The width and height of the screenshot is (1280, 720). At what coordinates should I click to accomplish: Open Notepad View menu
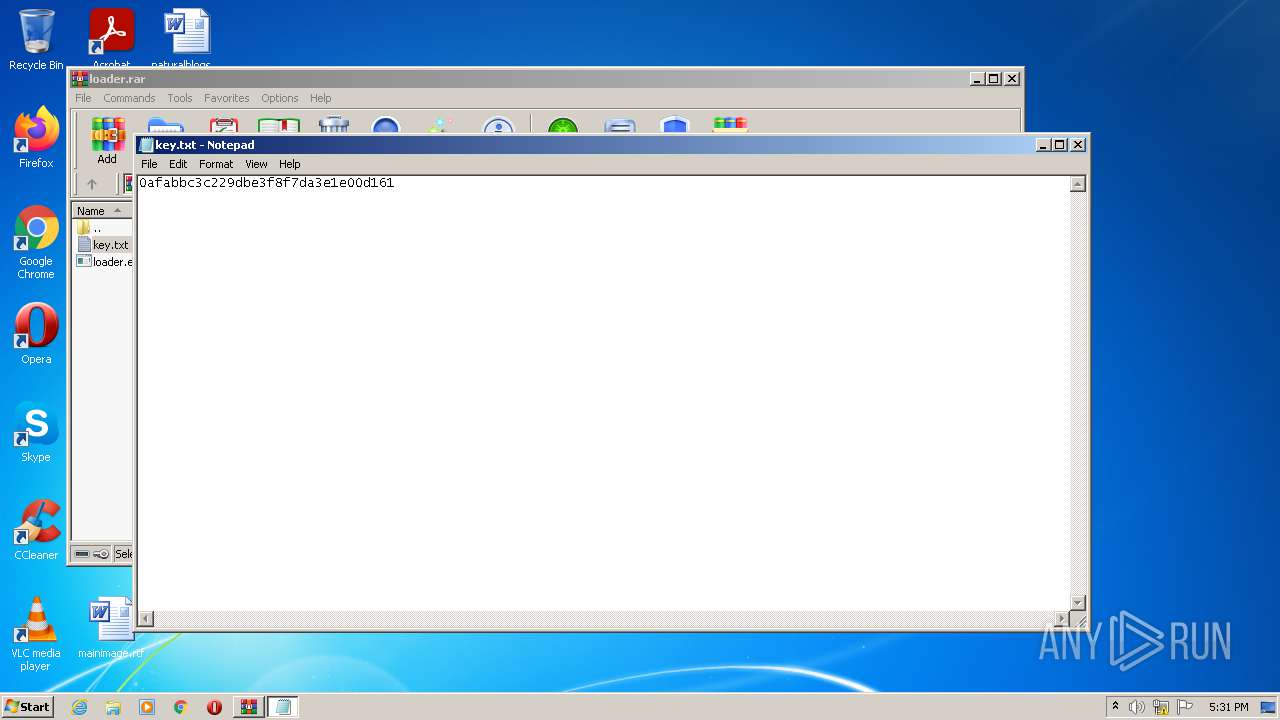pos(256,164)
